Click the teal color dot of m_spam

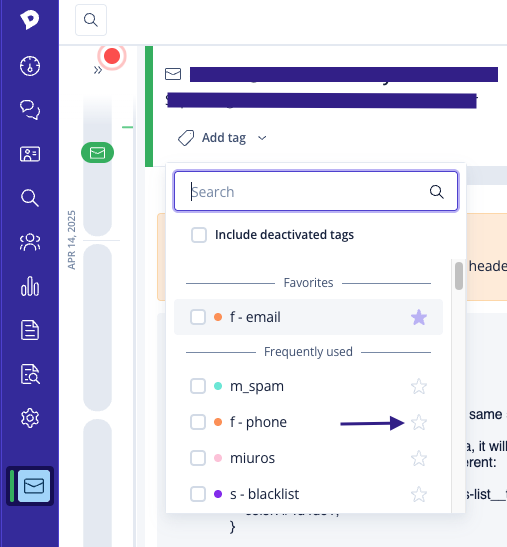[x=218, y=386]
